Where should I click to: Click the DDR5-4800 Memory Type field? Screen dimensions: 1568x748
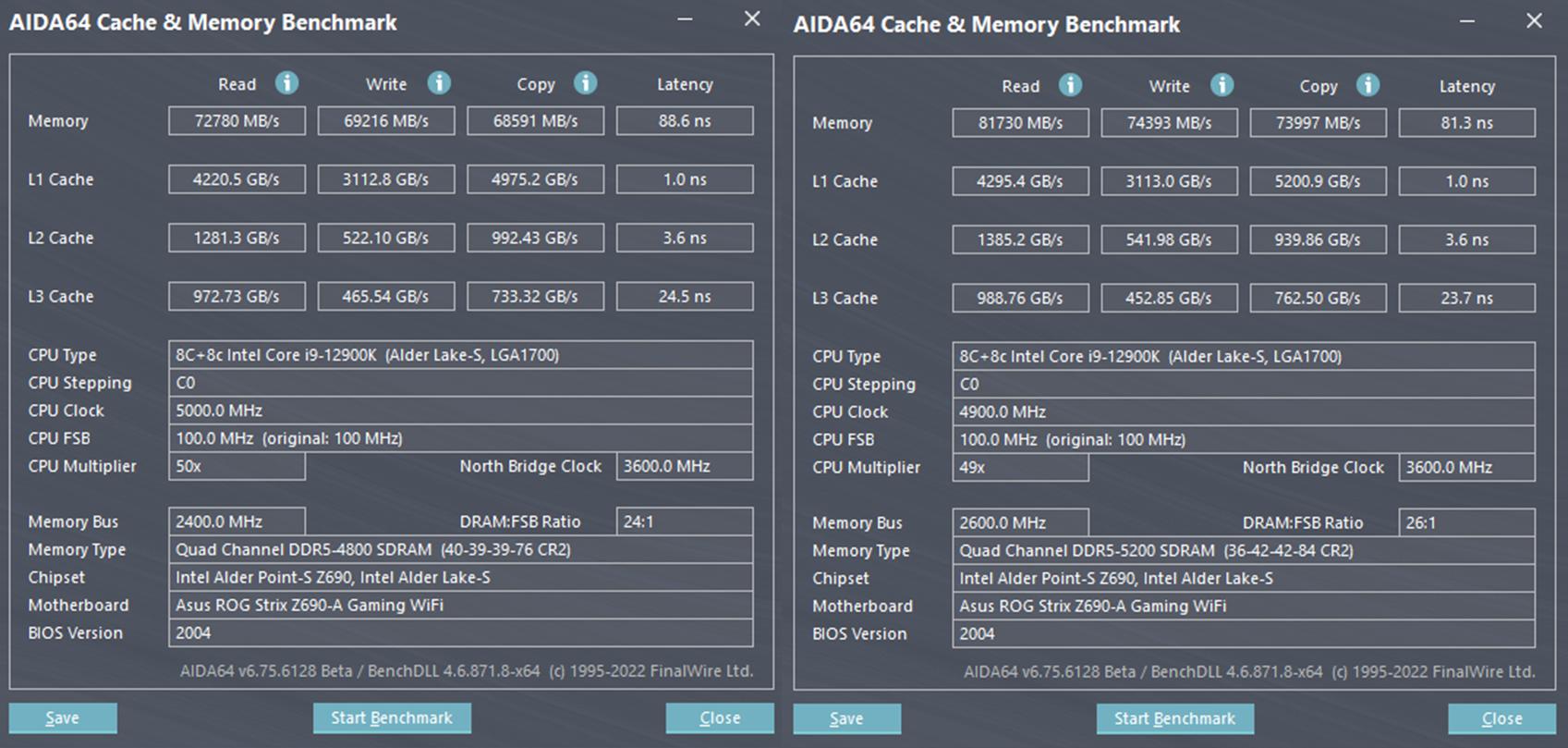click(460, 549)
